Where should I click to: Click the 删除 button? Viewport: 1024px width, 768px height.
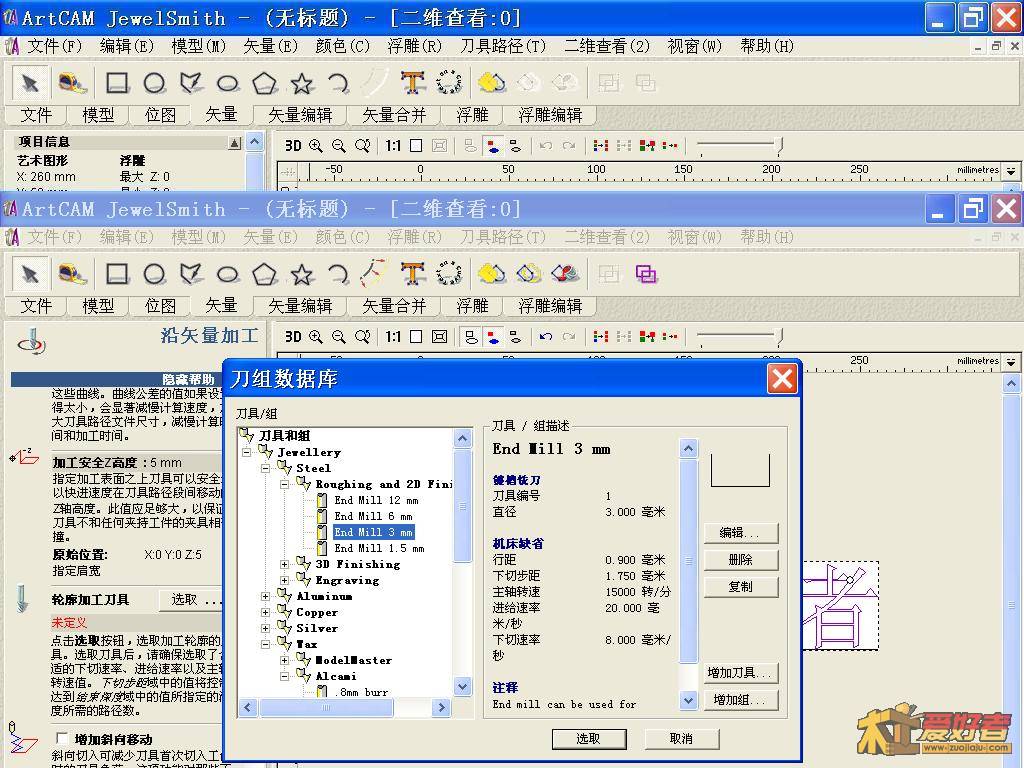click(x=741, y=560)
